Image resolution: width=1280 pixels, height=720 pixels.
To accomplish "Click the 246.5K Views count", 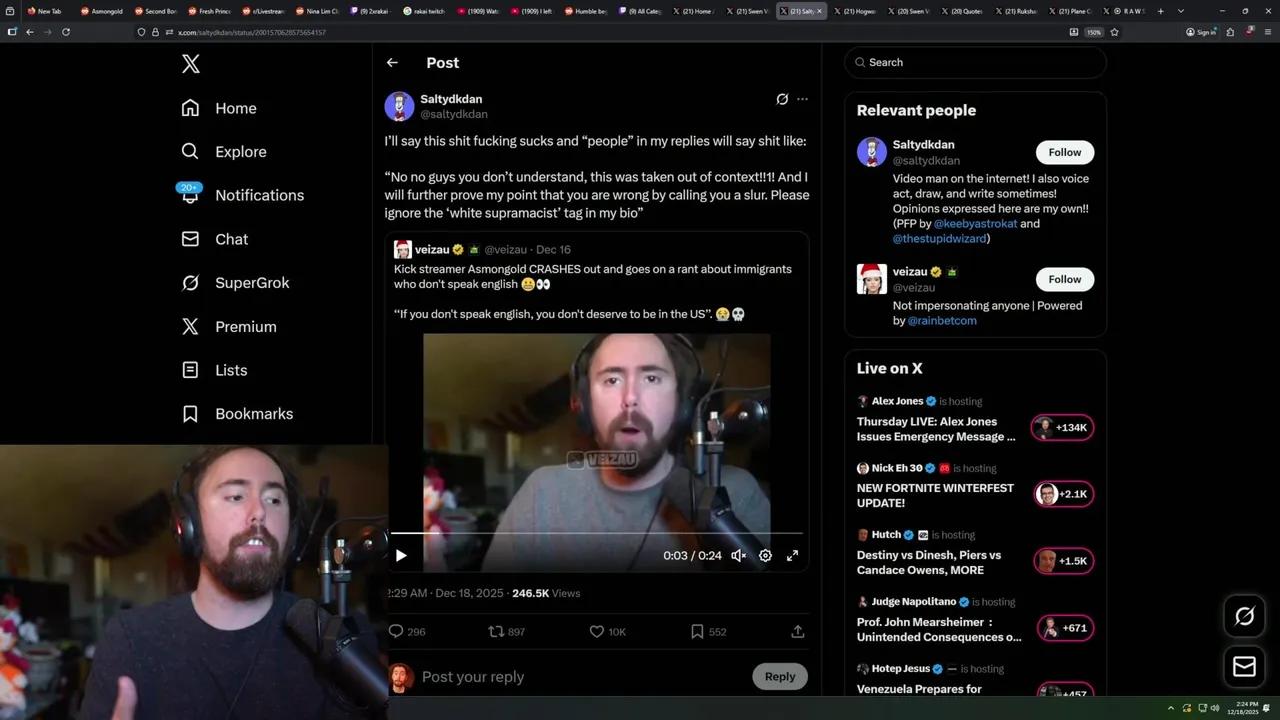I will click(546, 593).
